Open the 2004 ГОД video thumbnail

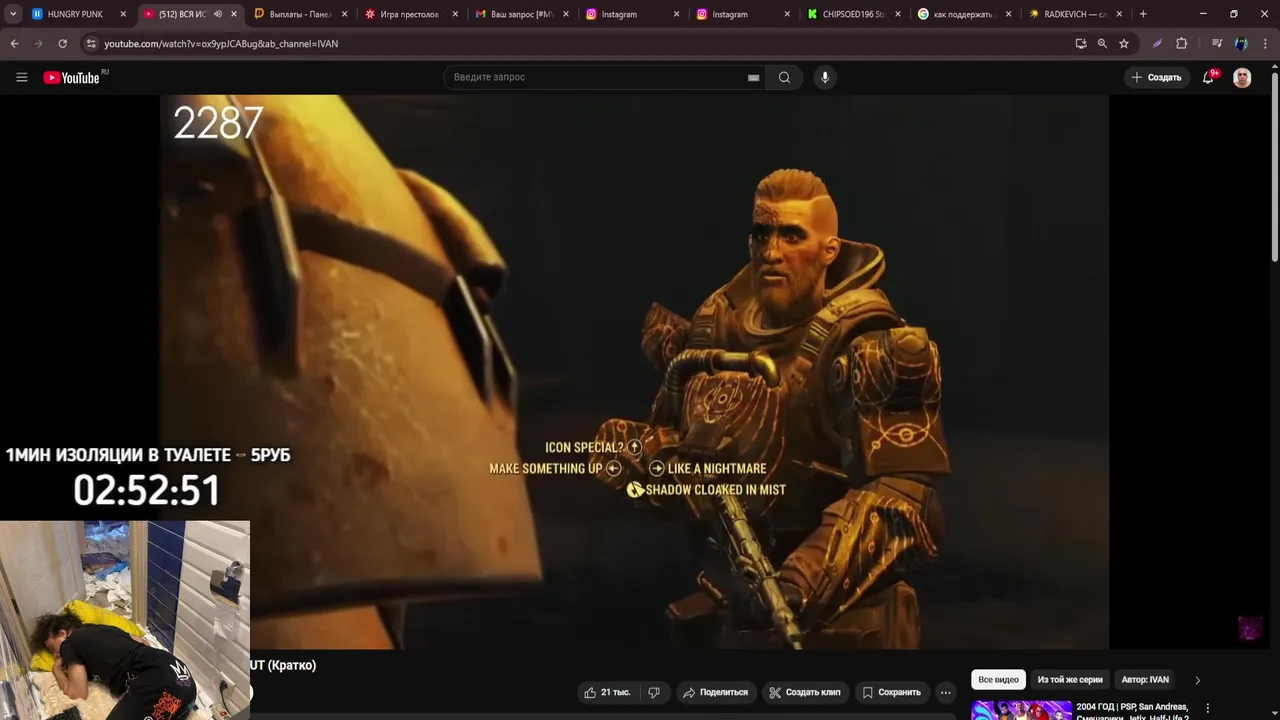pyautogui.click(x=1021, y=710)
